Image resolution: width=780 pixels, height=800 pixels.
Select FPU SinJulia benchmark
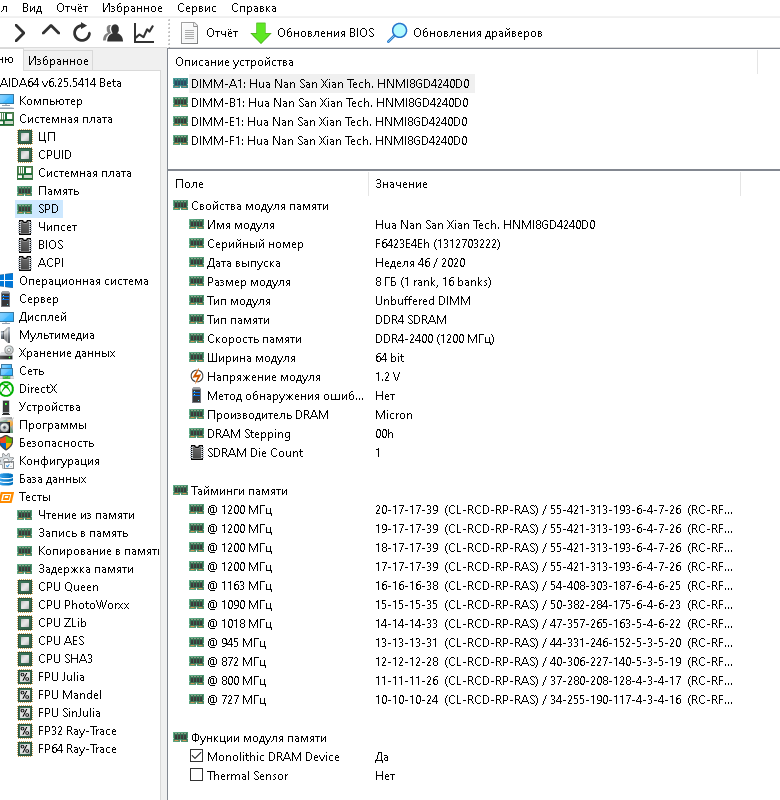pos(69,713)
